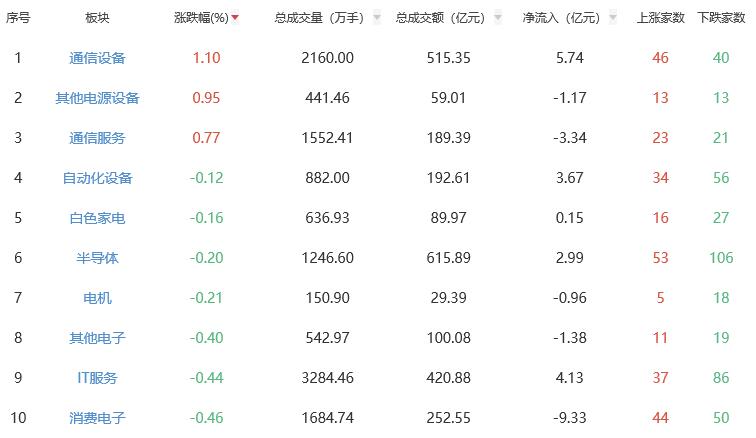Click the 序号 column header
Viewport: 756px width, 438px height.
[x=18, y=18]
